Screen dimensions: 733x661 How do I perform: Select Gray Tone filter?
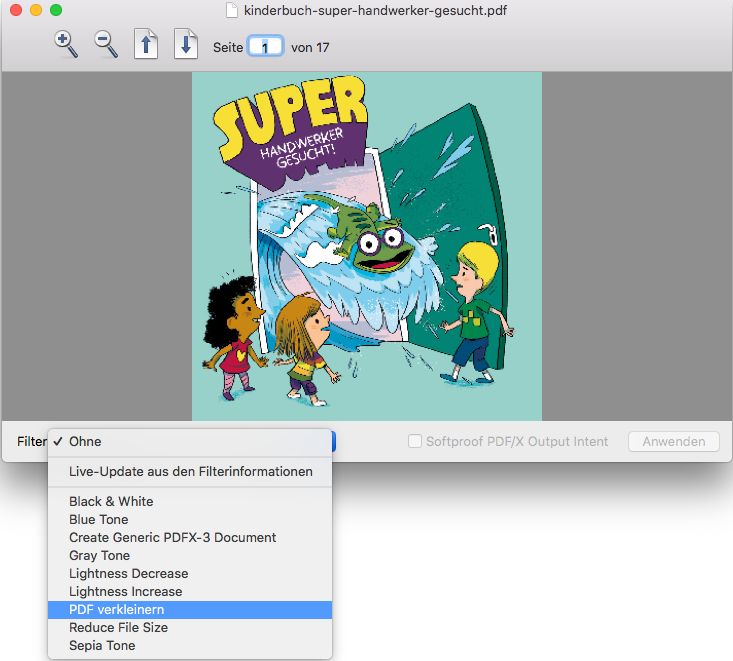pos(190,555)
